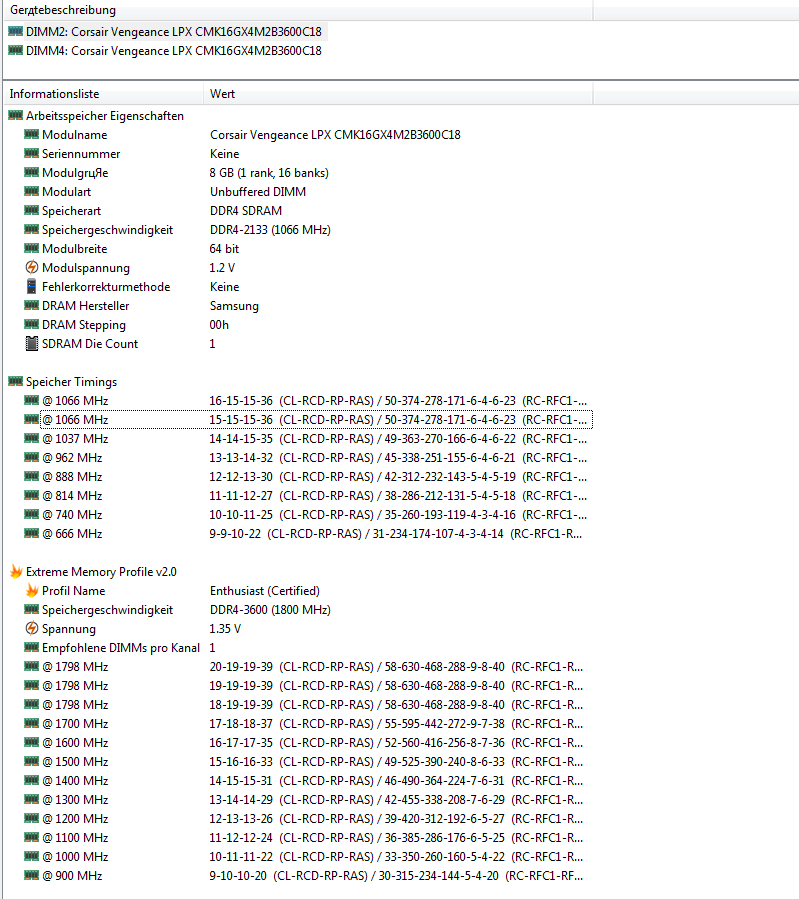Select the DIMM4 Corsair Vengeance device entry
The height and width of the screenshot is (899, 799).
click(173, 50)
